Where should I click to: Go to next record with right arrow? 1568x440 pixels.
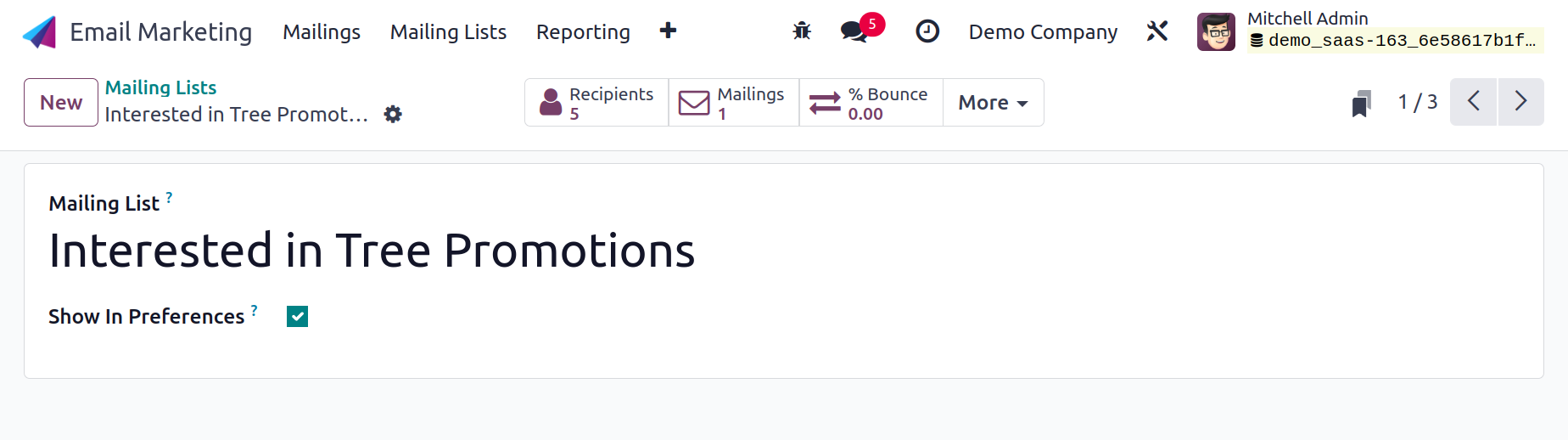pos(1520,102)
